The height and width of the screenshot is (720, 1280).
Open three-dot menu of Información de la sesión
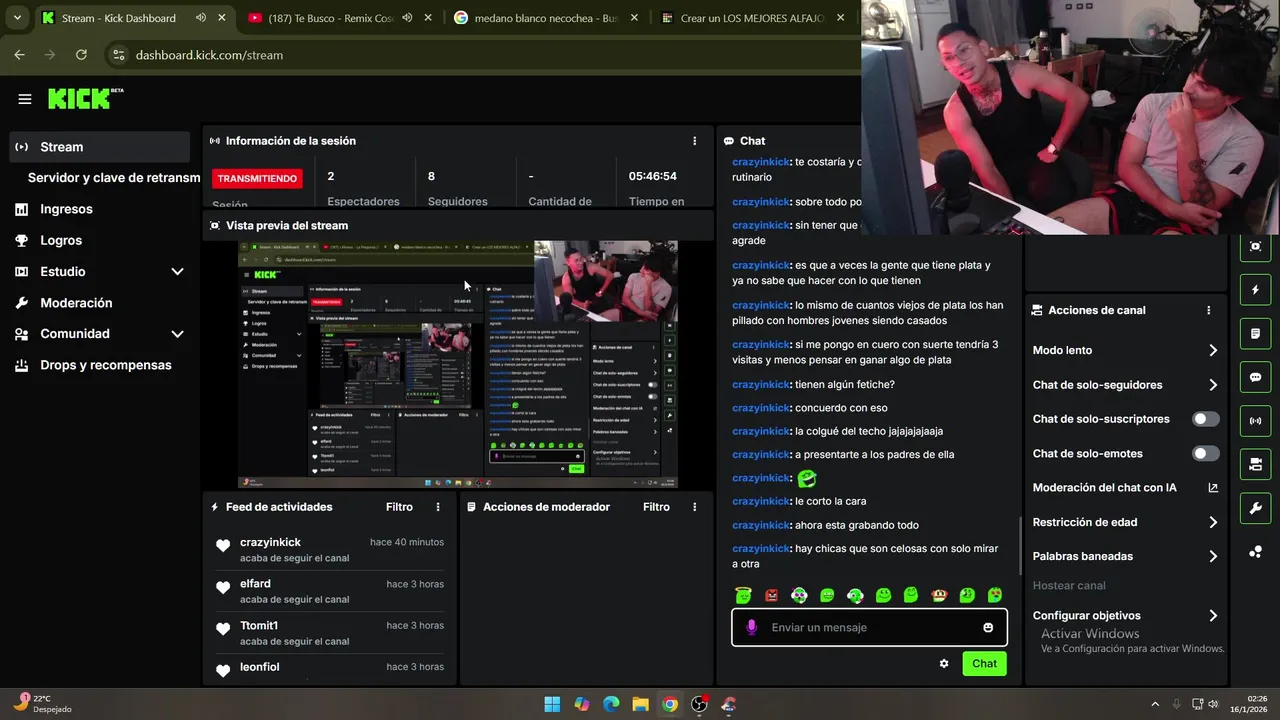coord(695,141)
